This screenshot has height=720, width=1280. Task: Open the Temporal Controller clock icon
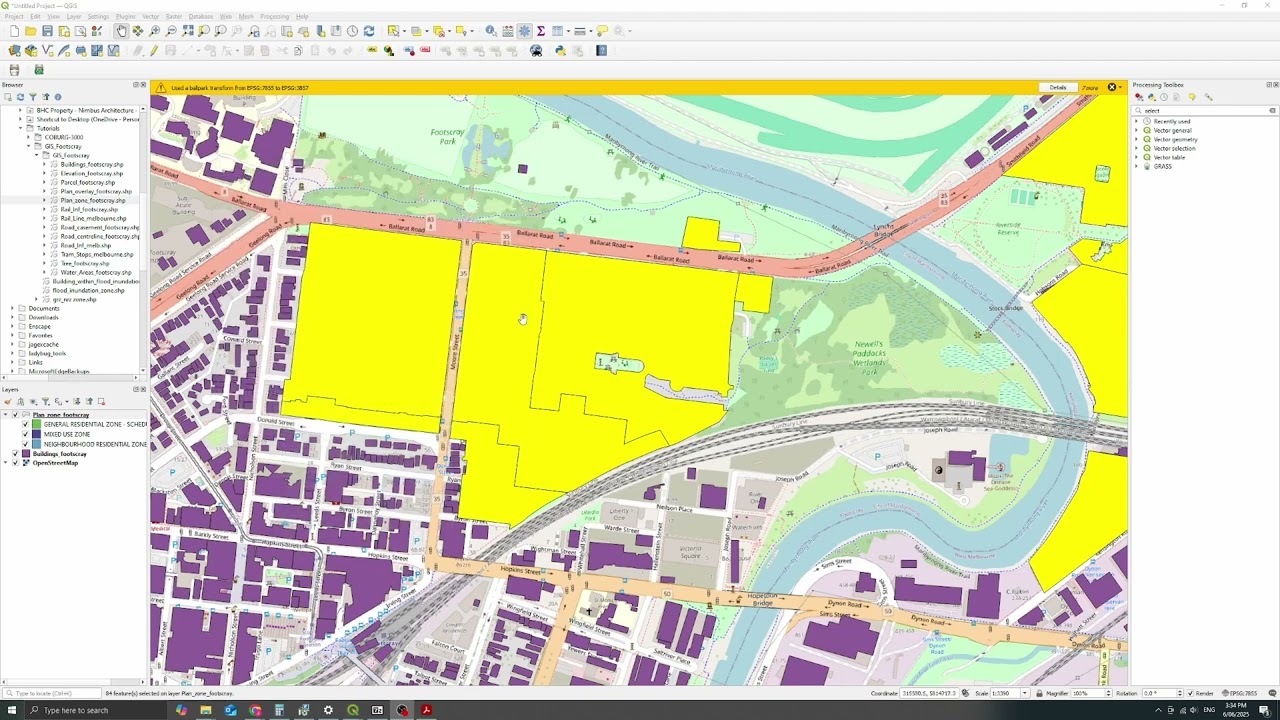[353, 31]
